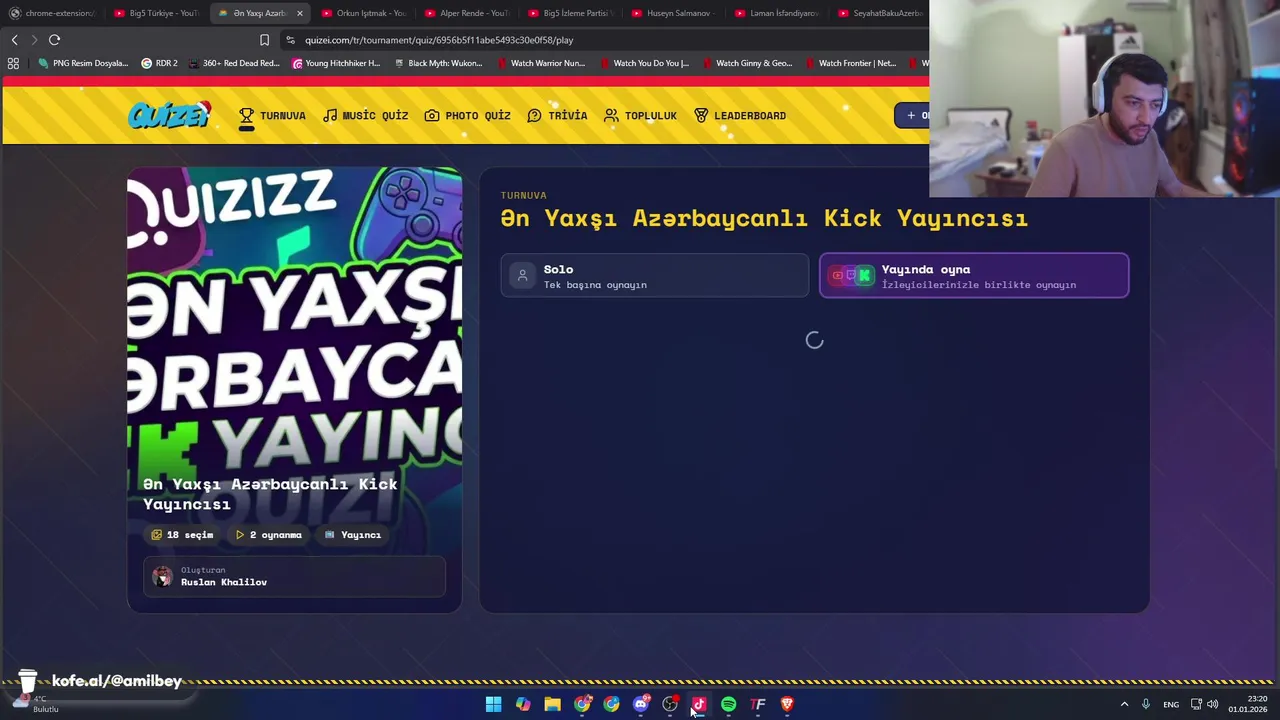Click the Quizei logo
The height and width of the screenshot is (720, 1280).
click(169, 115)
